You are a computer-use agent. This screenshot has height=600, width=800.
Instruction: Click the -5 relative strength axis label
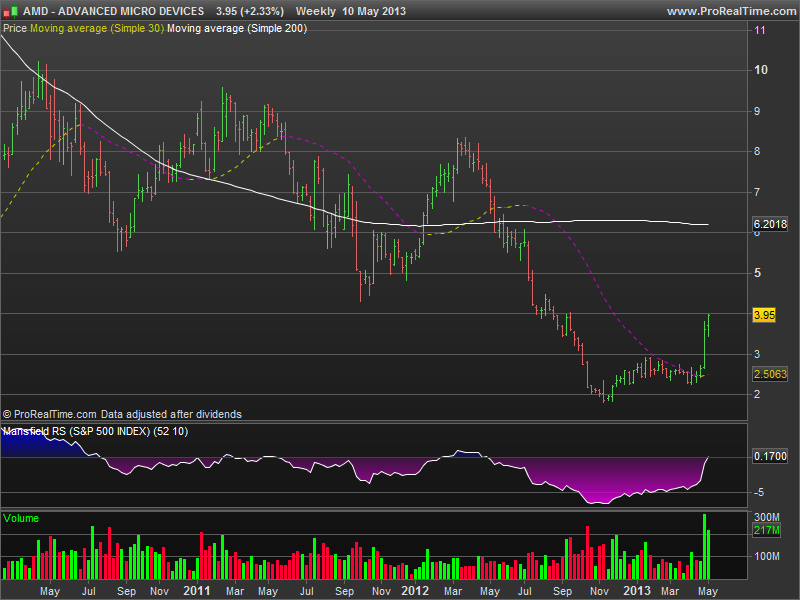click(759, 492)
